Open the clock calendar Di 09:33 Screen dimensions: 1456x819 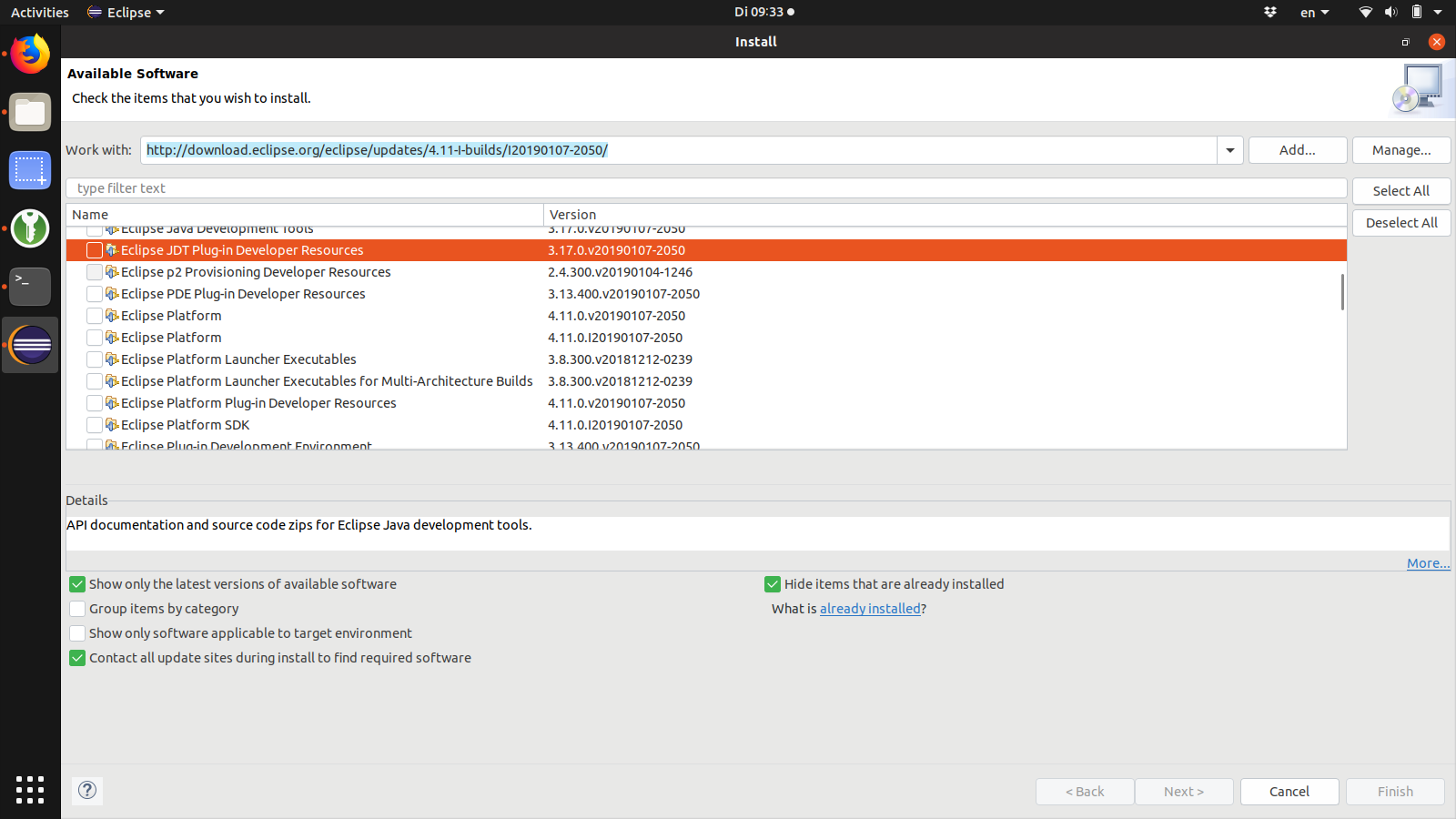click(764, 12)
